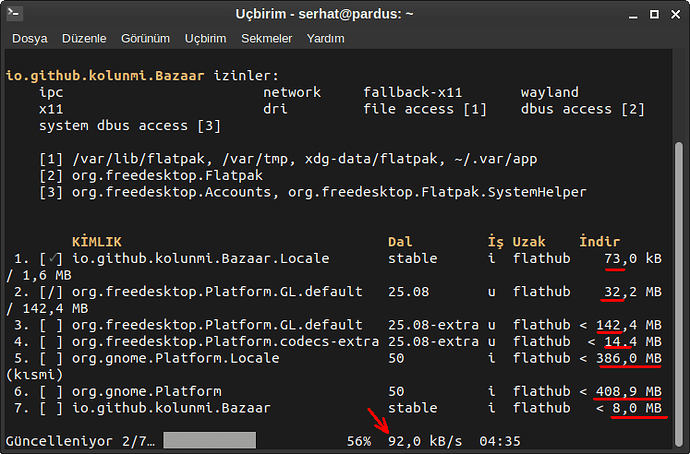Click the KİMLIK column header
690x454 pixels.
coord(97,242)
